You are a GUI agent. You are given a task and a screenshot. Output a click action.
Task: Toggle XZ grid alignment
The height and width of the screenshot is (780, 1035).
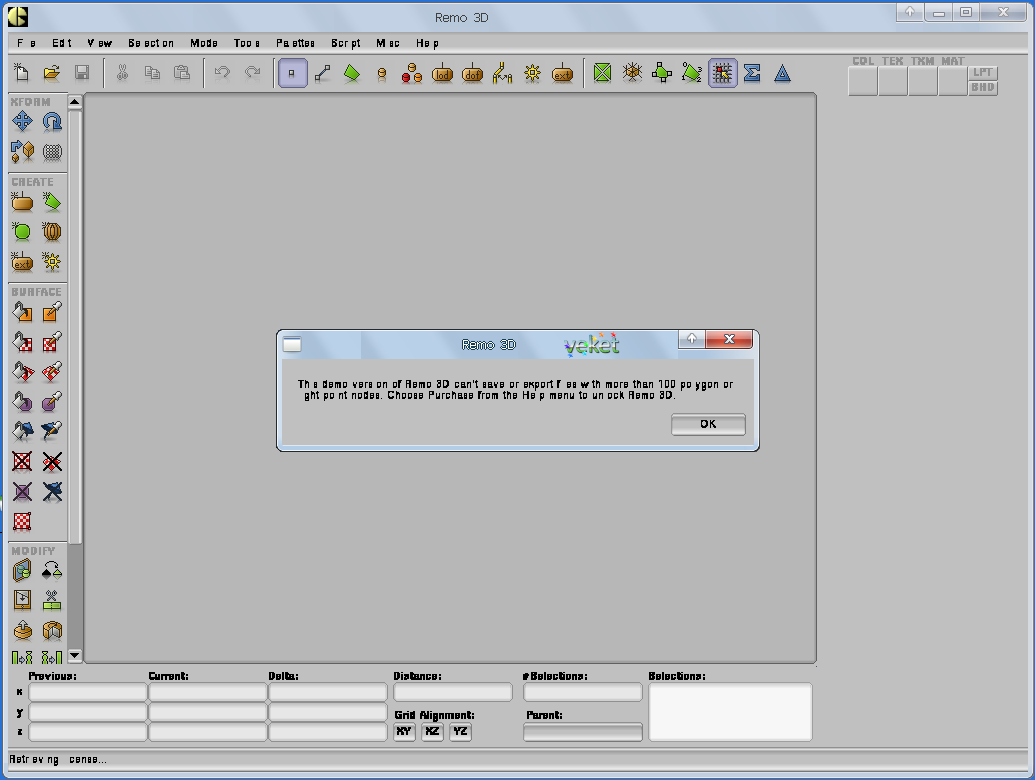pyautogui.click(x=432, y=731)
